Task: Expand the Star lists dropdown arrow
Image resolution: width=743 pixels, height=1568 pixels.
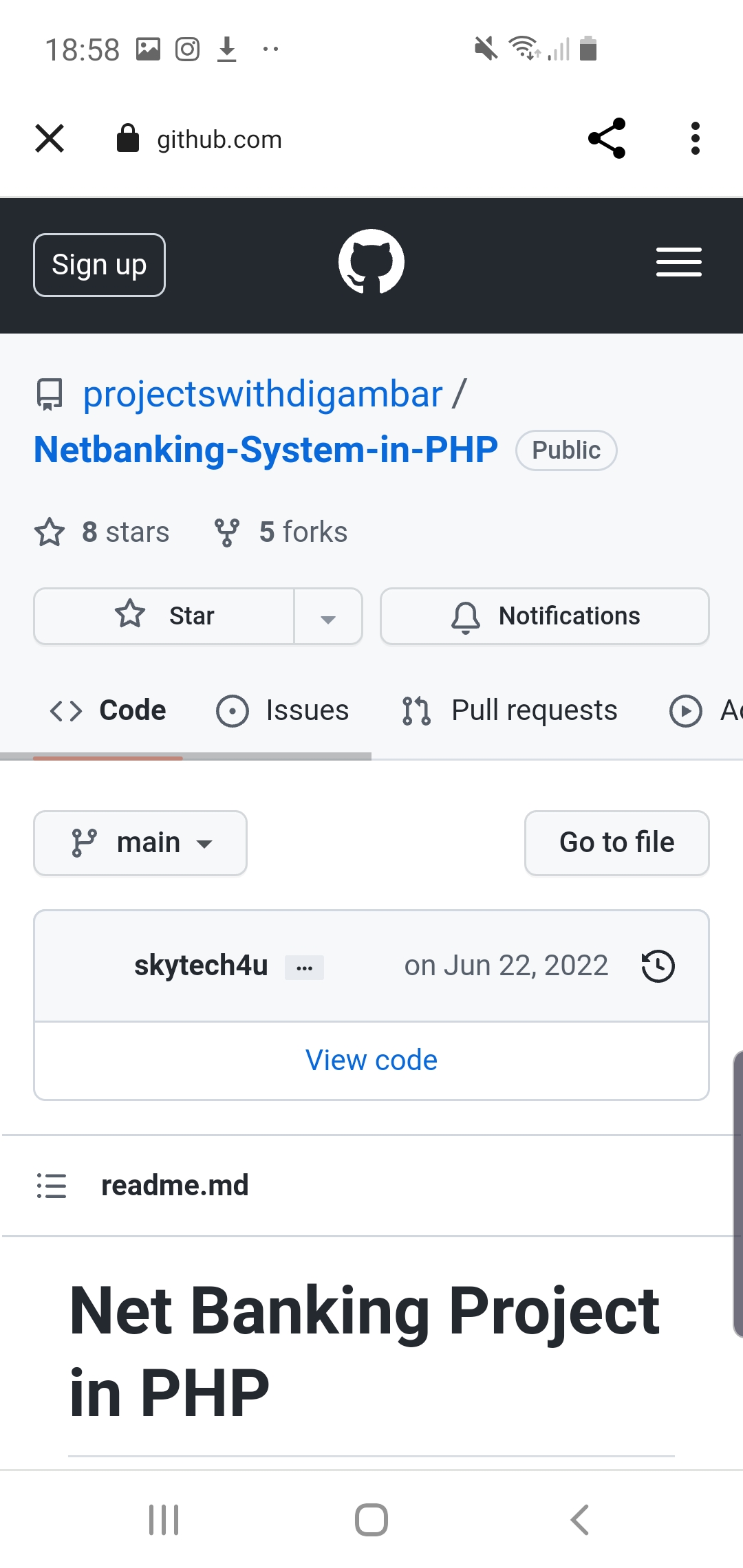Action: pyautogui.click(x=328, y=617)
